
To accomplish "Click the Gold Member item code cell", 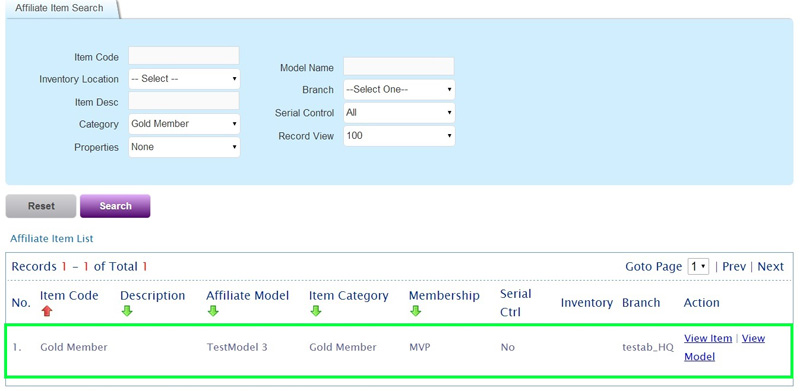I will pyautogui.click(x=74, y=347).
